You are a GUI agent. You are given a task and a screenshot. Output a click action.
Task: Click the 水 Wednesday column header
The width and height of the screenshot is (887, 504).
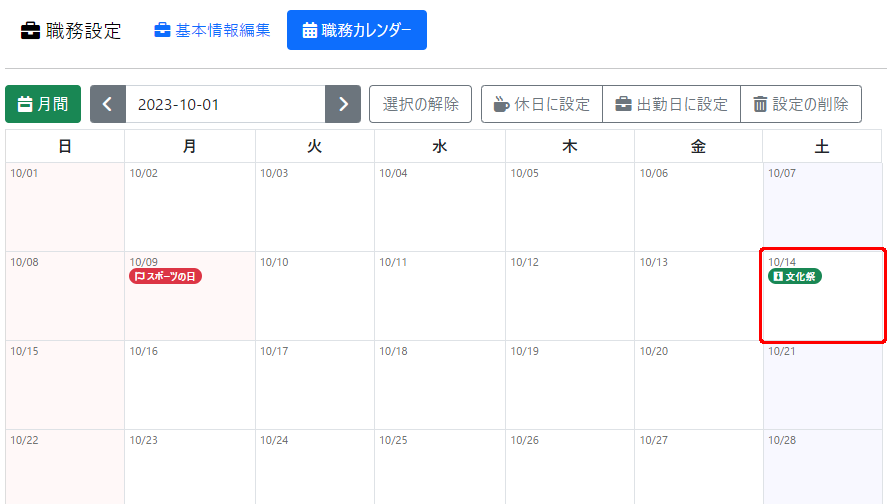coord(440,147)
